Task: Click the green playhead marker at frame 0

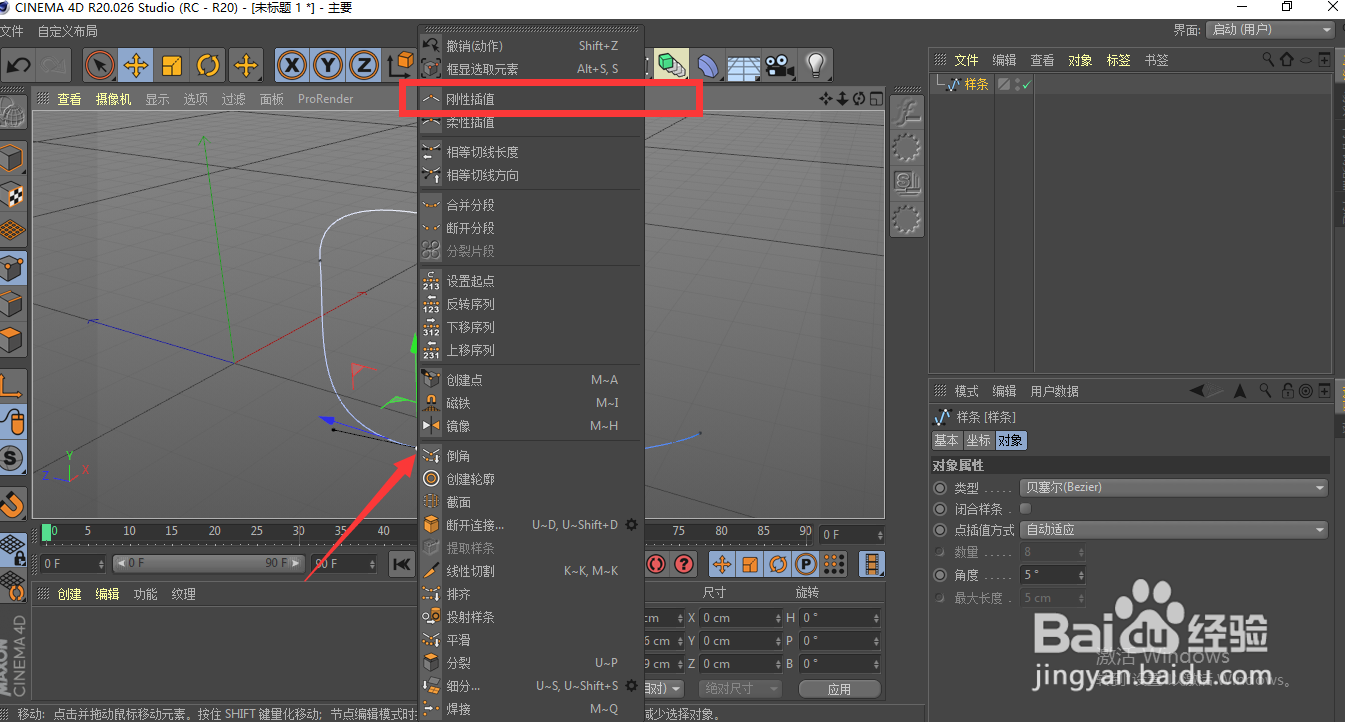Action: click(46, 531)
